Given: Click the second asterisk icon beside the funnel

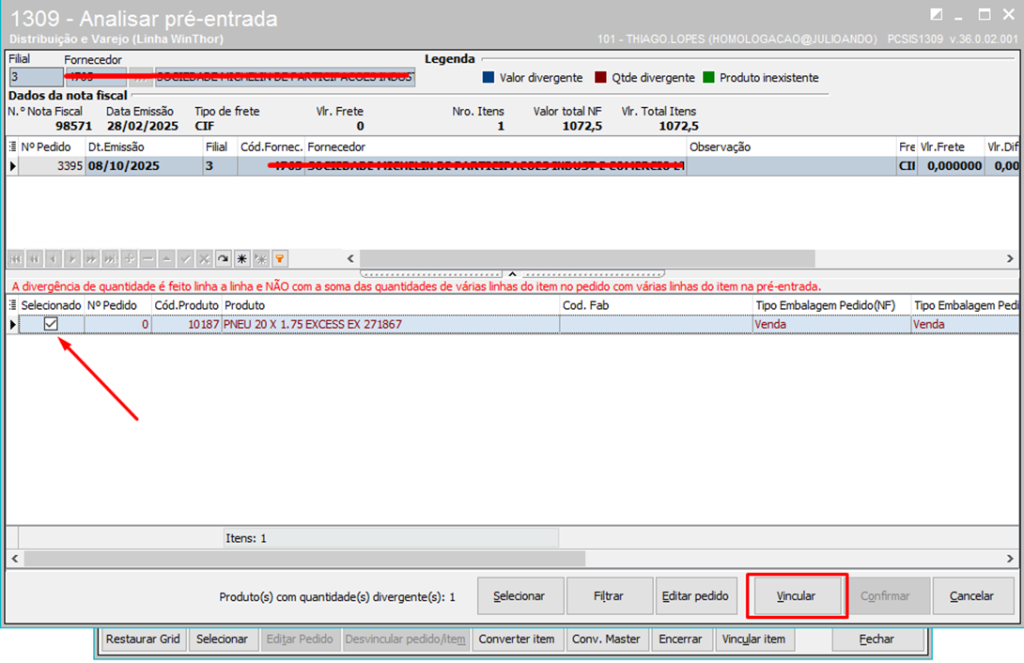Looking at the screenshot, I should point(261,258).
